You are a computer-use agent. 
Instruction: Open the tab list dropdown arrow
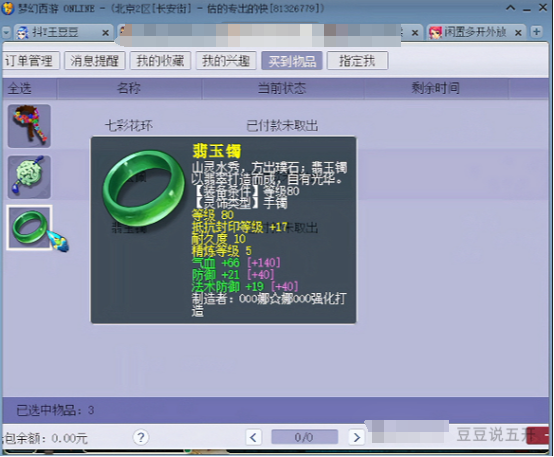tap(6, 33)
